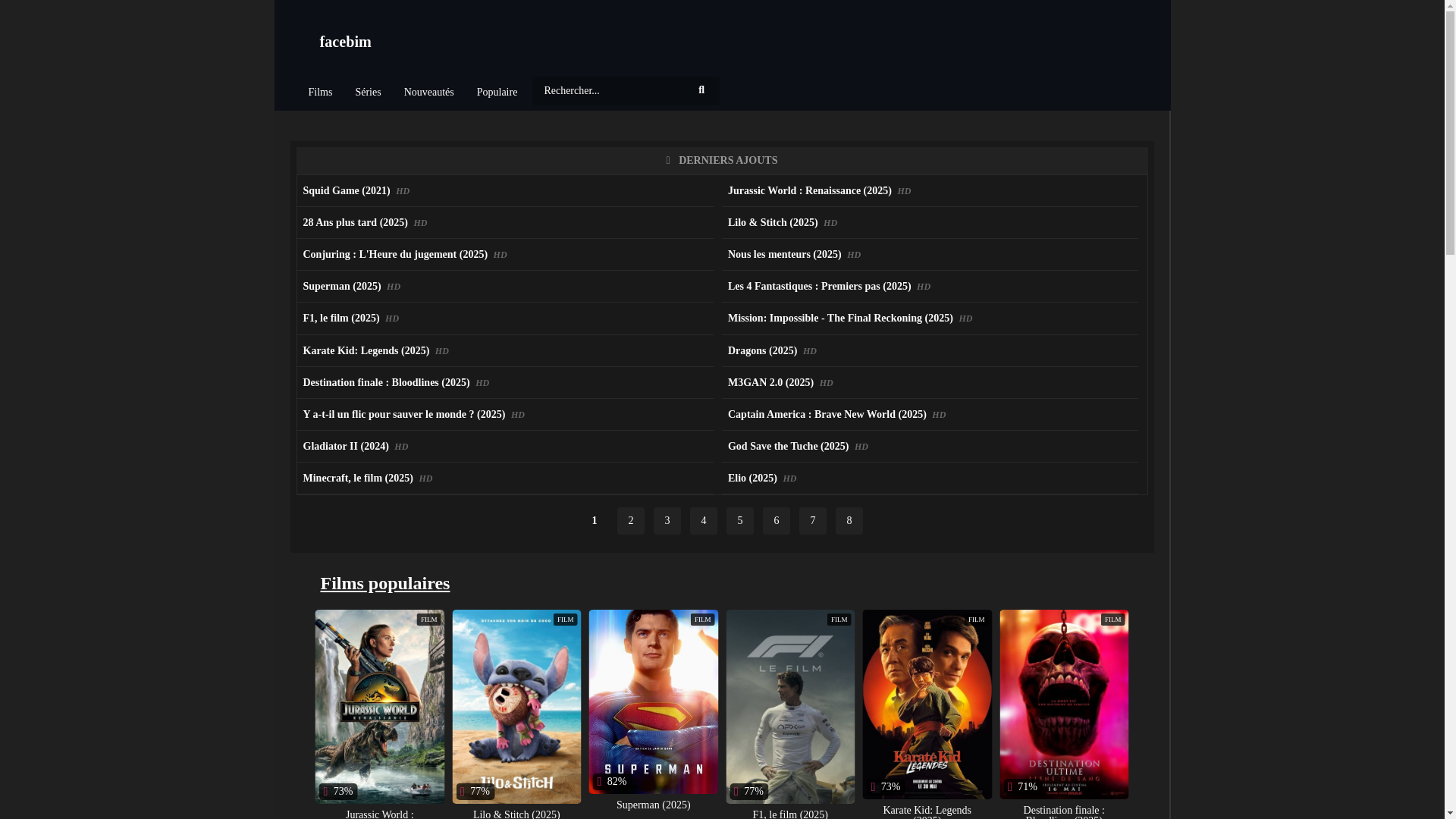1456x819 pixels.
Task: Open Elio (2025) link
Action: point(752,479)
